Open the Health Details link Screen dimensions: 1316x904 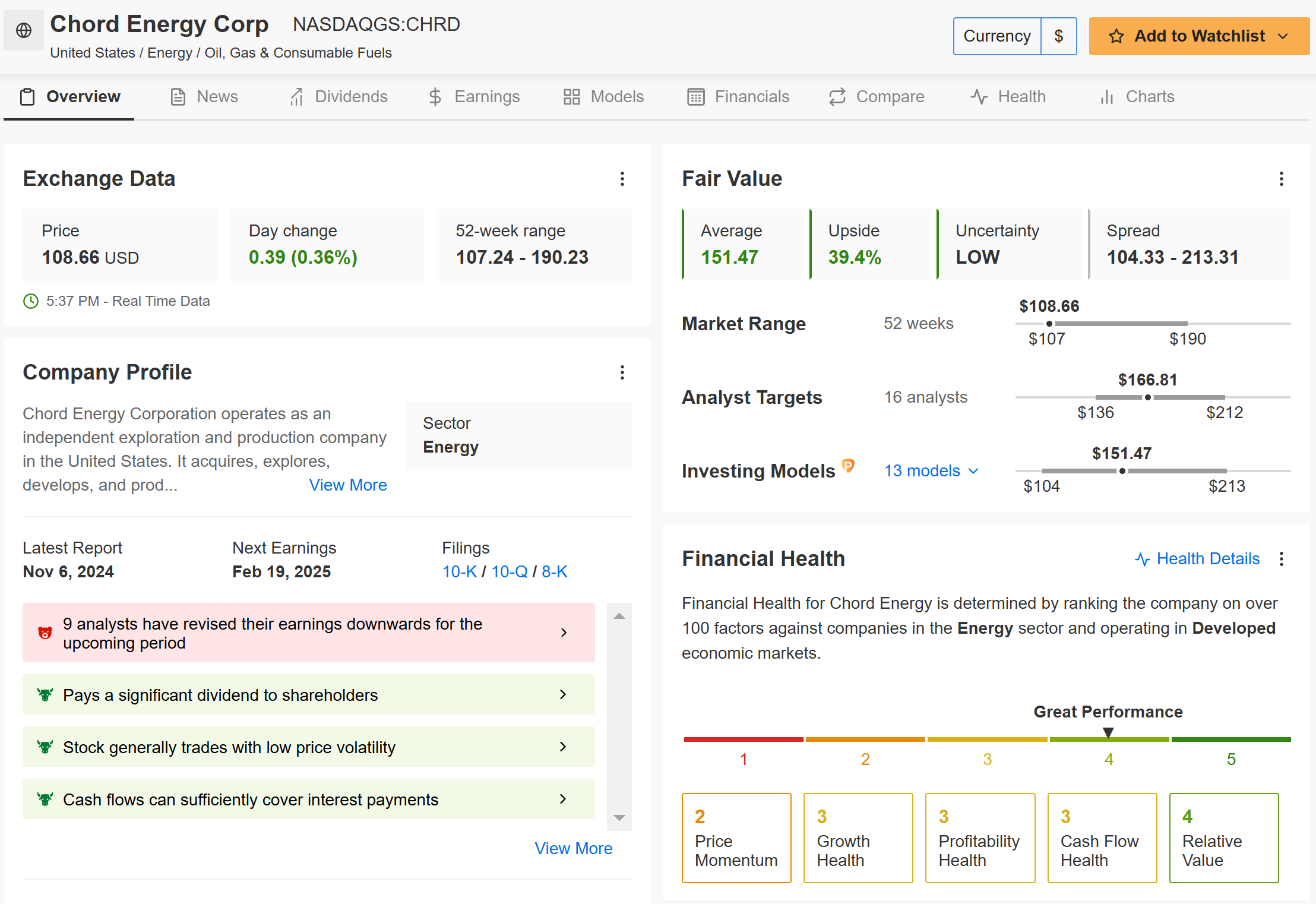[x=1208, y=559]
